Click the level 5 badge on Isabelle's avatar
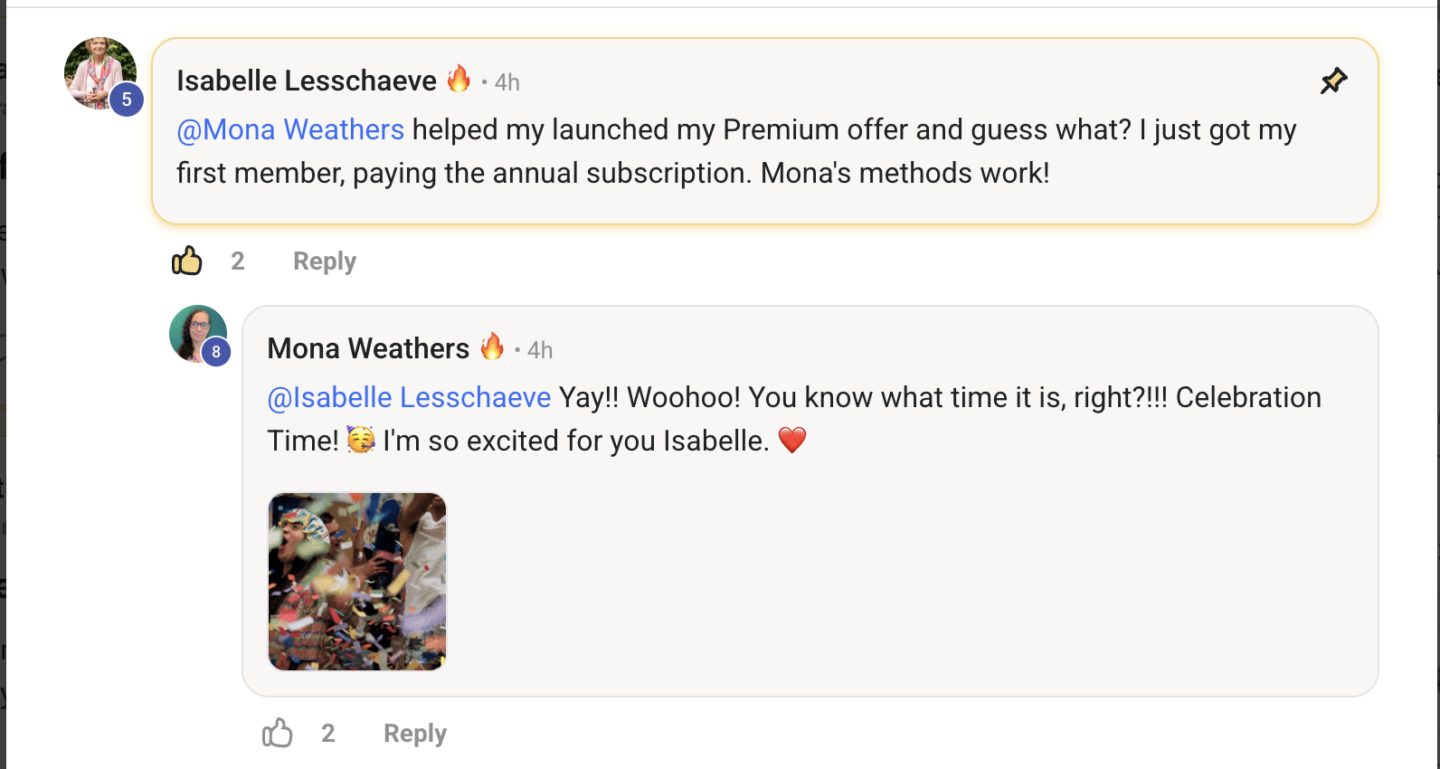 (127, 100)
